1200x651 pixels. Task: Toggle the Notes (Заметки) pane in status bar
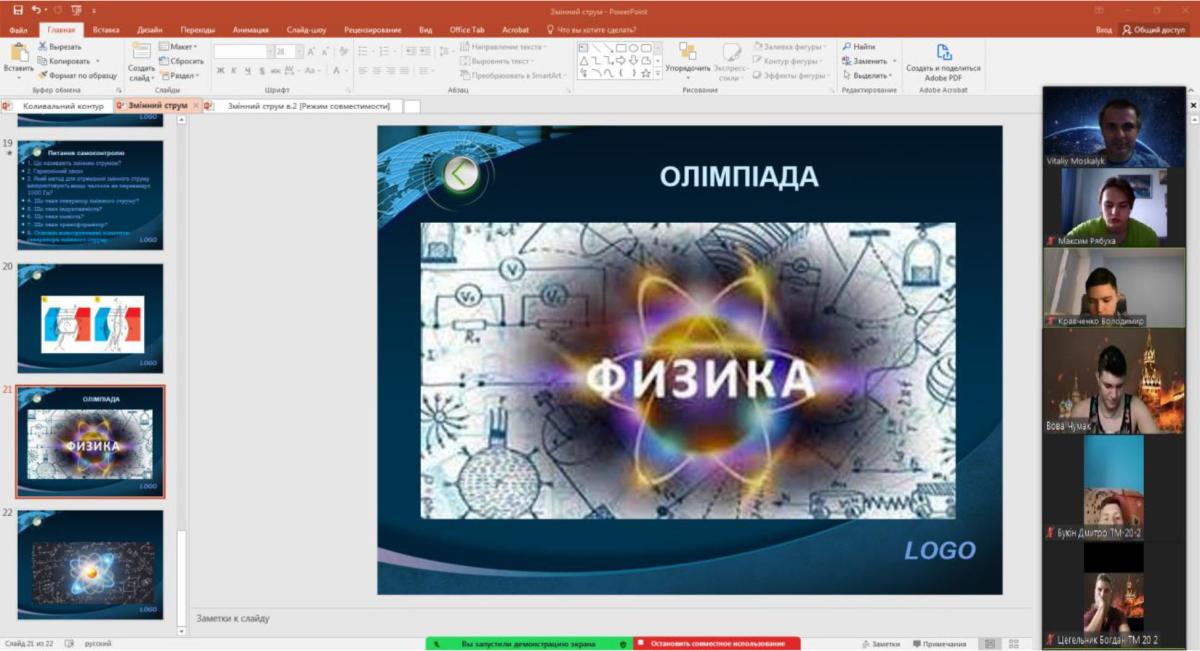point(879,644)
